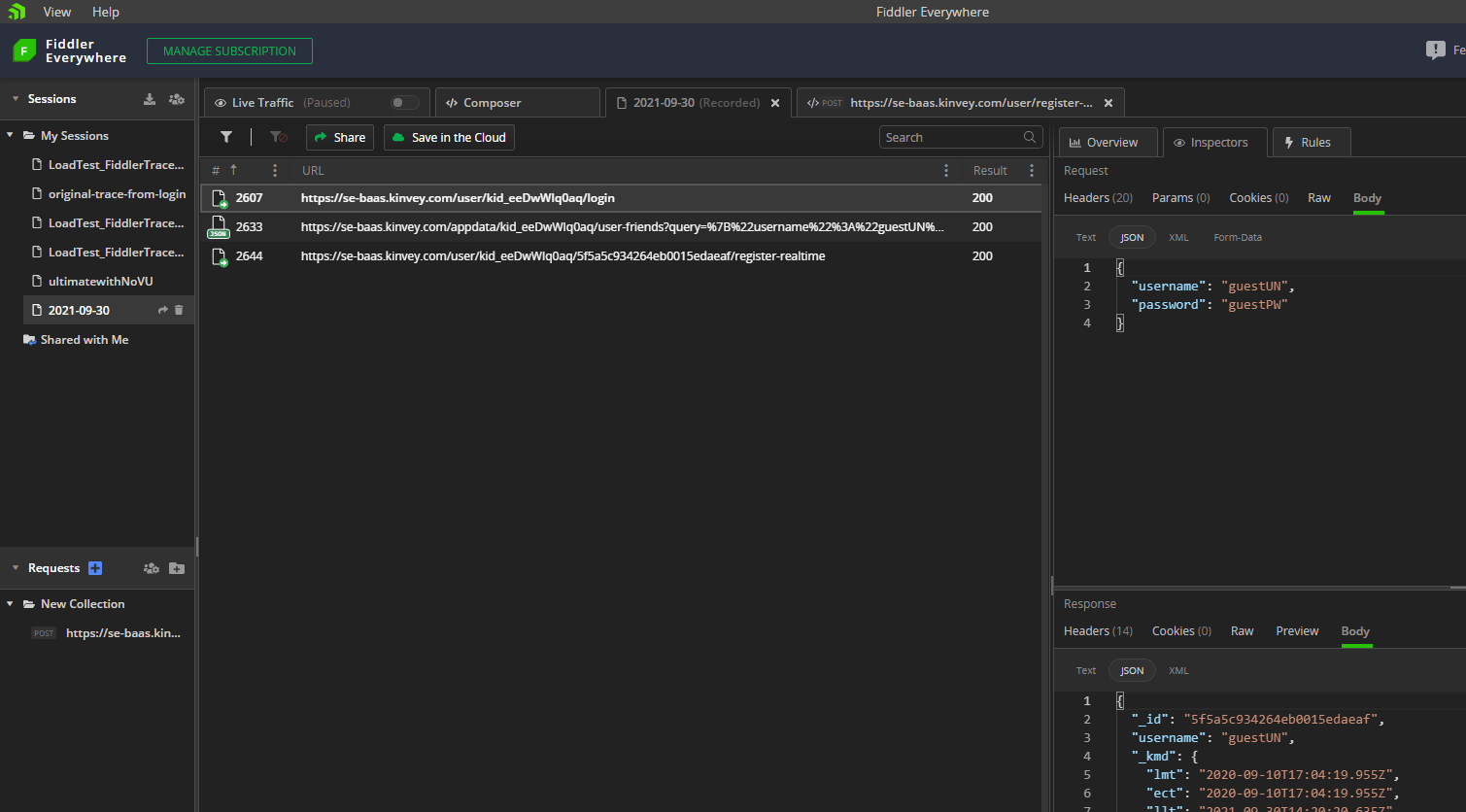Open the Help menu
Viewport: 1466px width, 812px height.
[x=106, y=12]
